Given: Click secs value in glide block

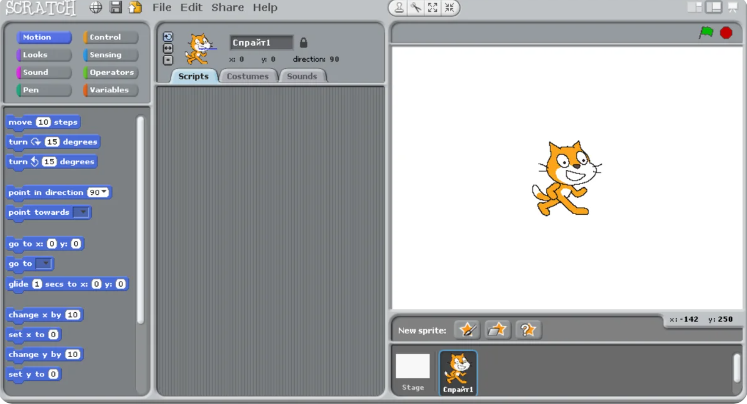Looking at the screenshot, I should click(x=37, y=284).
